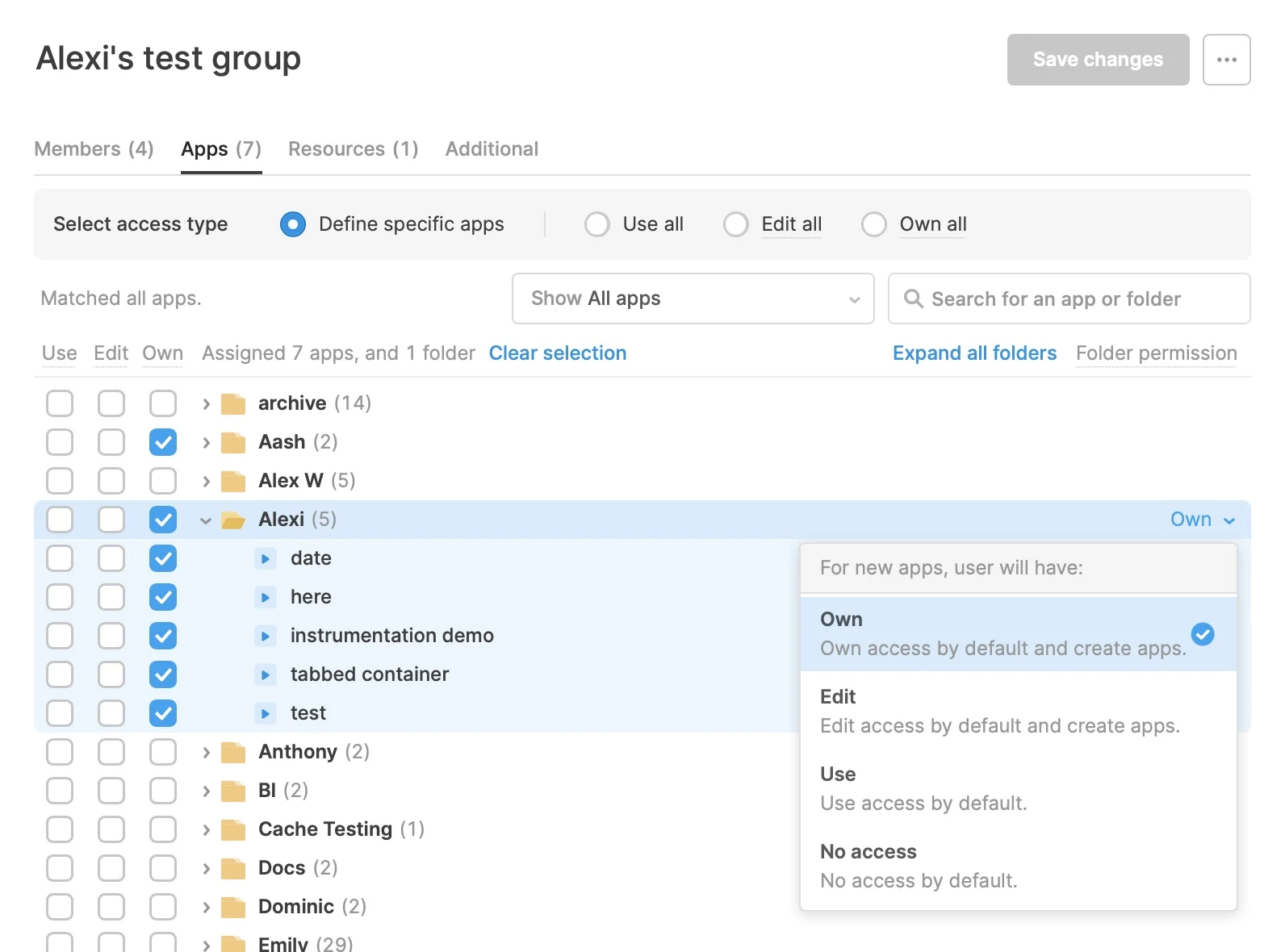Click the blue checkmark on Own option
Viewport: 1285px width, 952px height.
pos(1203,634)
